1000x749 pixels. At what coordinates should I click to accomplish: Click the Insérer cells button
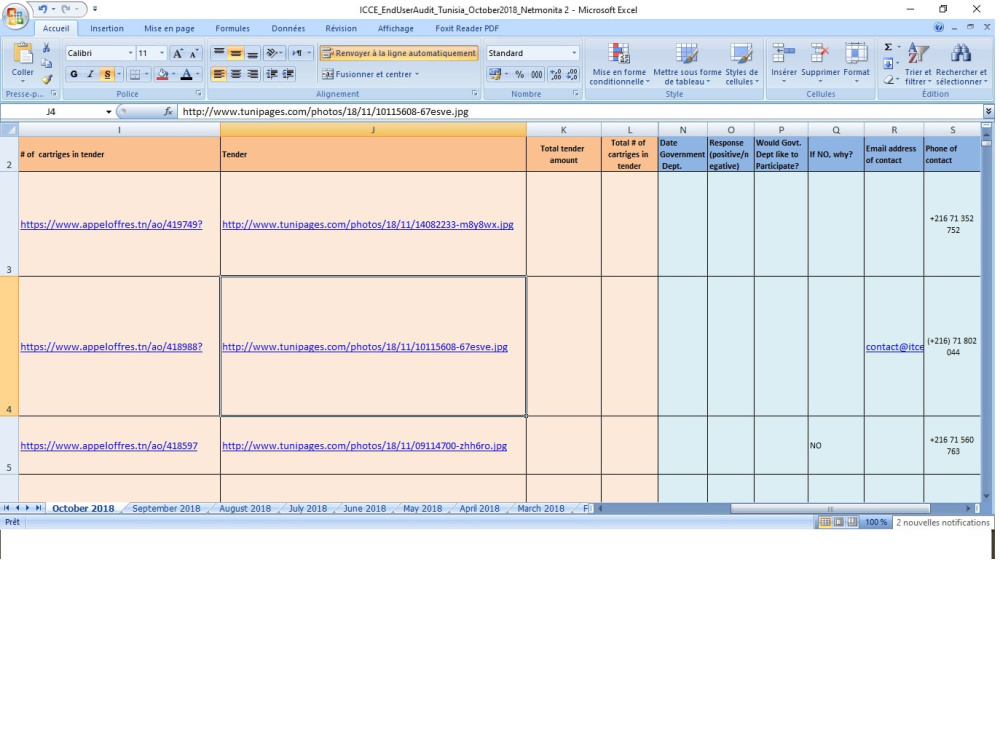[x=783, y=63]
